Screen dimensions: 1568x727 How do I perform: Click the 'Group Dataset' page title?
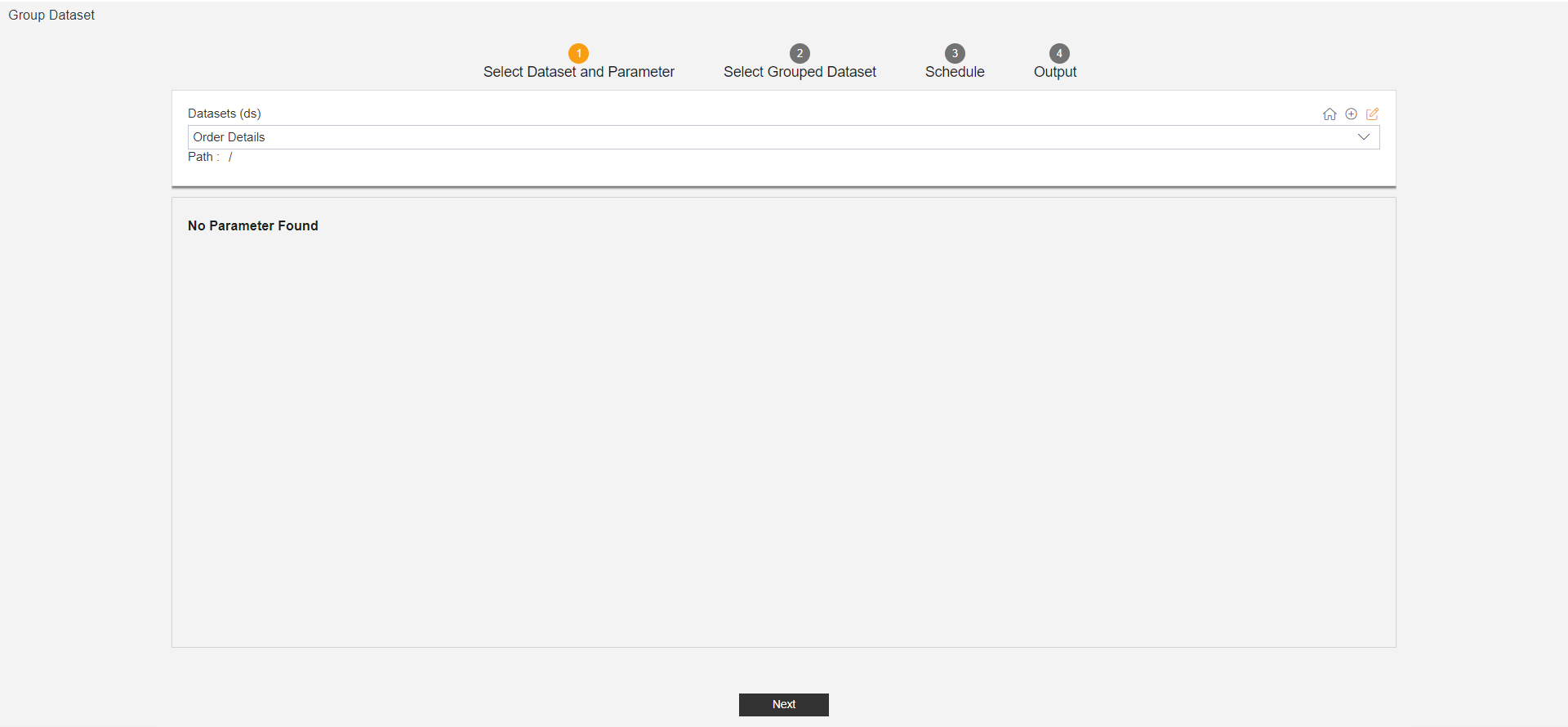tap(51, 15)
